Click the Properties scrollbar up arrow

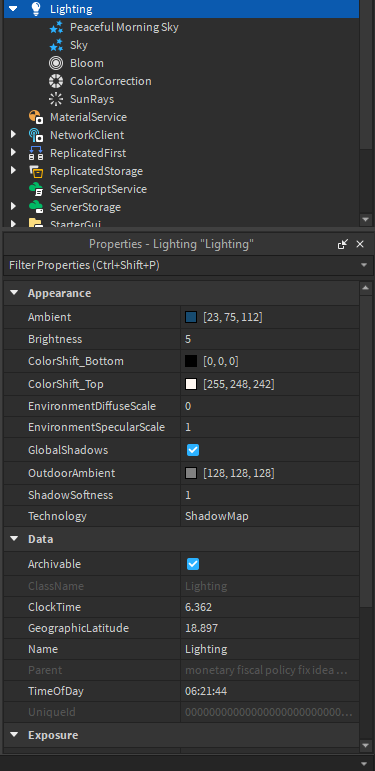[365, 287]
